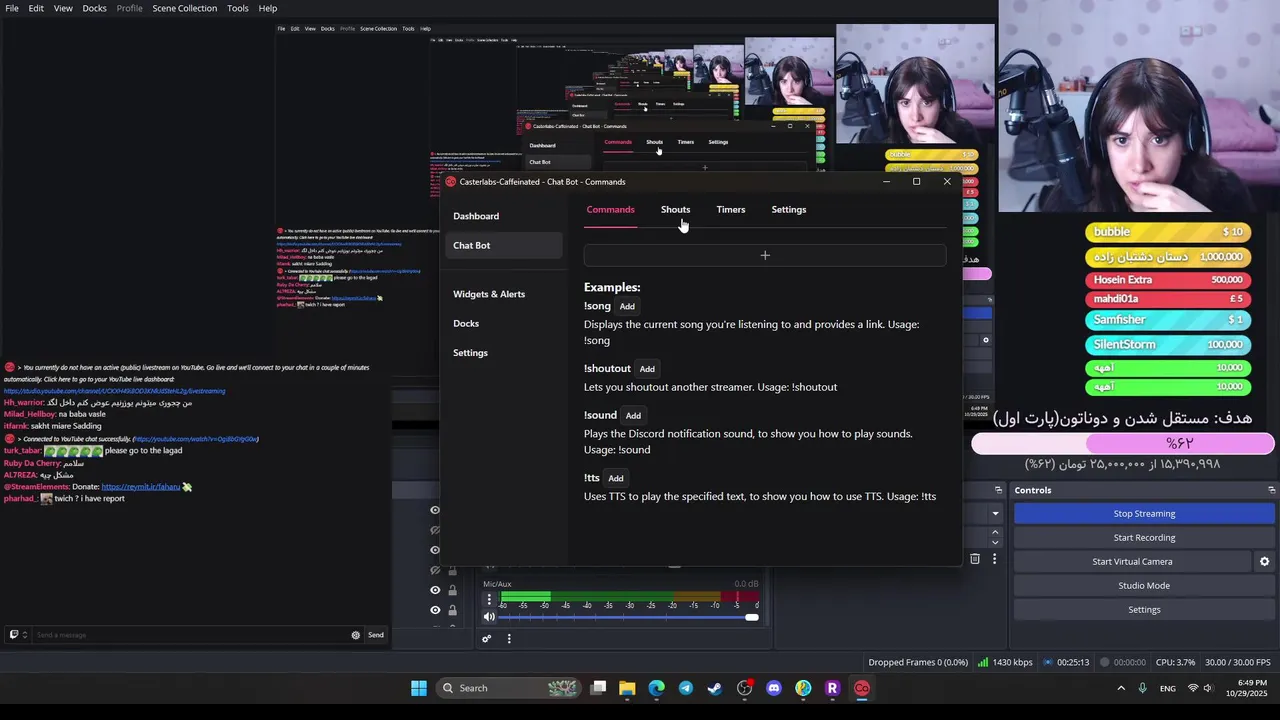Add a new command with the plus button
The image size is (1280, 720).
[765, 256]
